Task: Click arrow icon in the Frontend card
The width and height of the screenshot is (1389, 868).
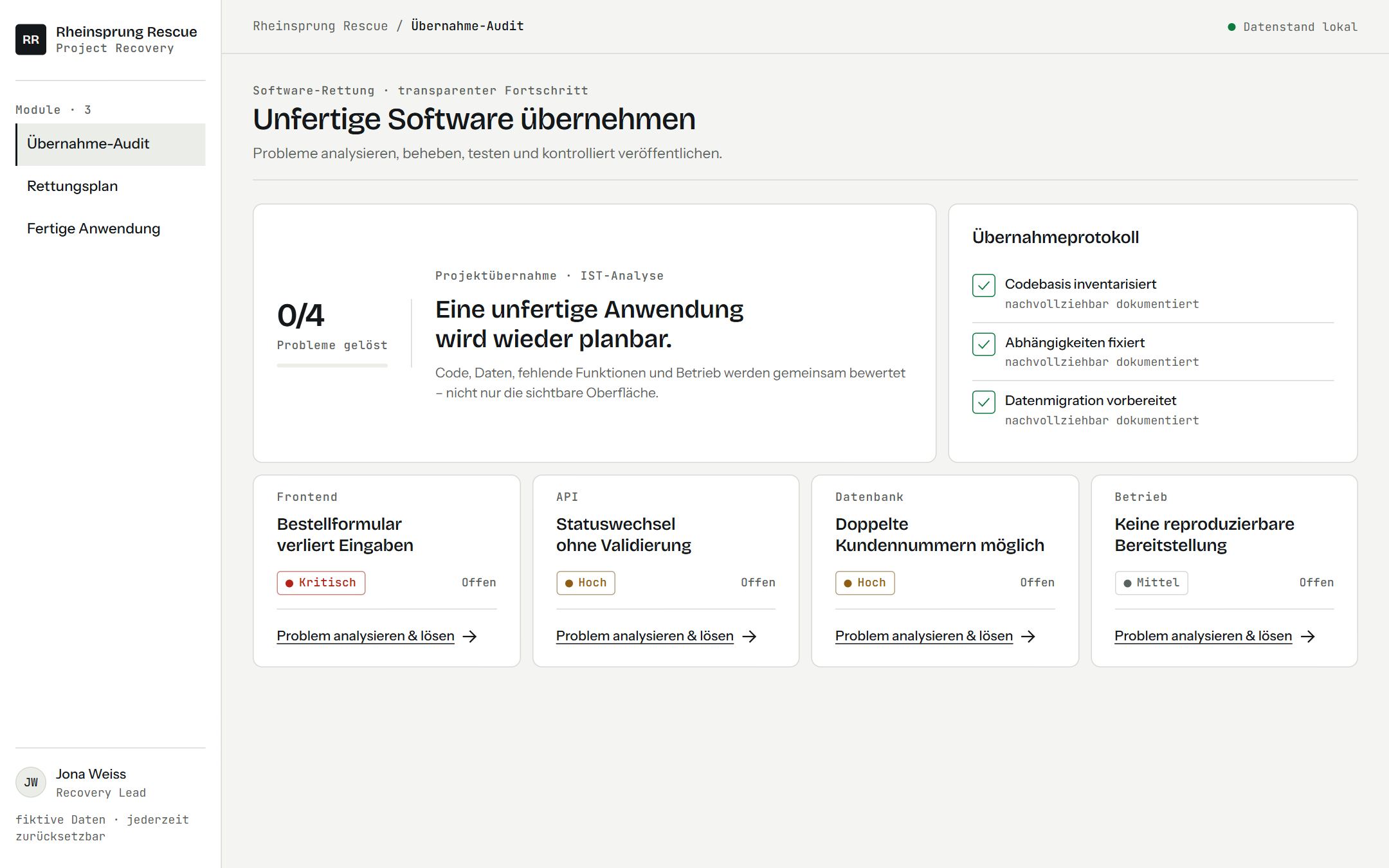Action: point(470,636)
